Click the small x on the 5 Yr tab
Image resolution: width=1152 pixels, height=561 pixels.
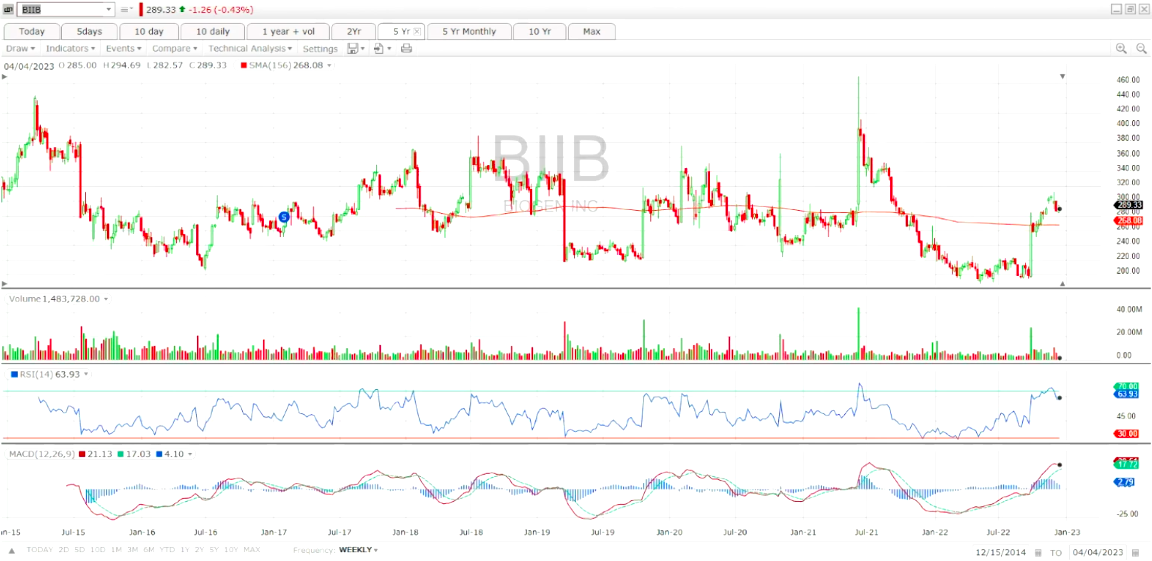point(417,32)
